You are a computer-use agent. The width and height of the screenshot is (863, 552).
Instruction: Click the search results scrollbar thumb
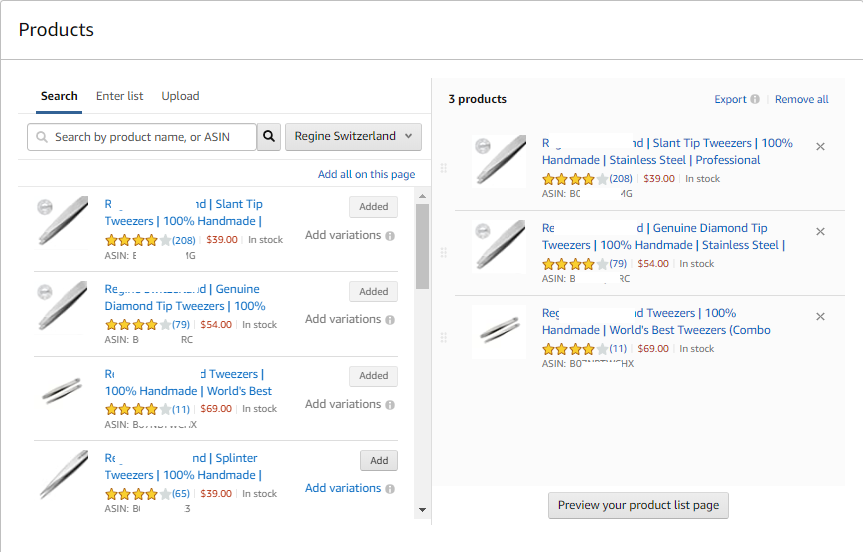pyautogui.click(x=422, y=246)
